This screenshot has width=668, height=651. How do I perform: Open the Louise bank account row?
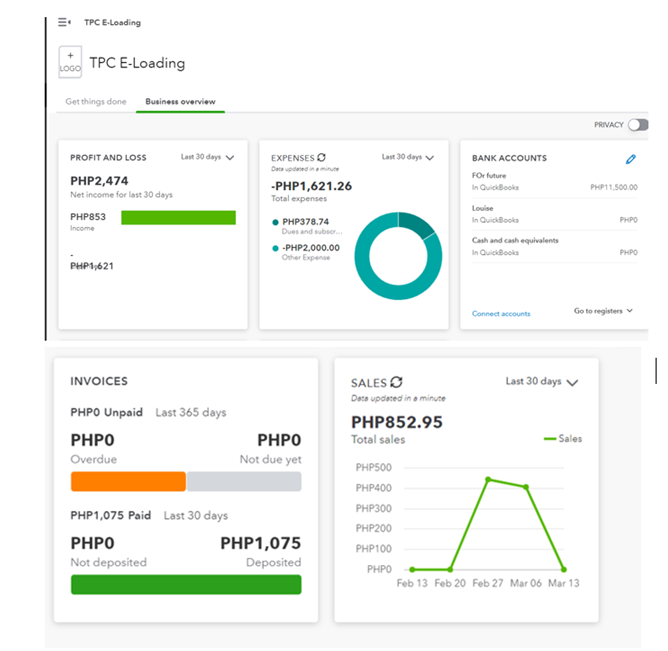click(x=554, y=214)
